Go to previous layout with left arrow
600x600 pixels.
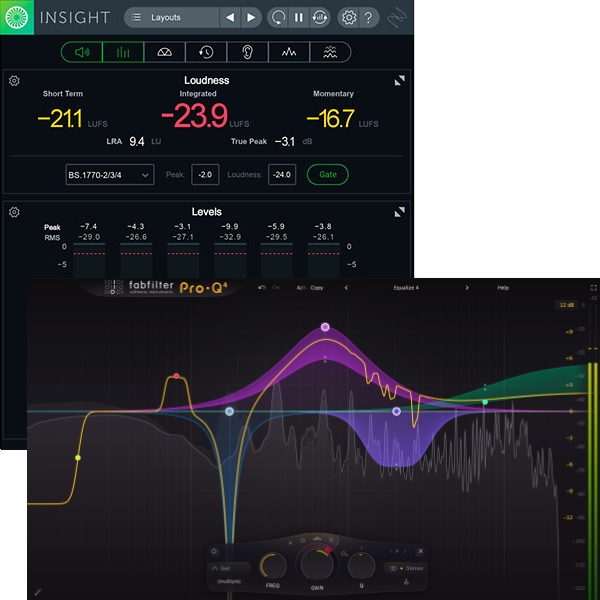pos(230,17)
